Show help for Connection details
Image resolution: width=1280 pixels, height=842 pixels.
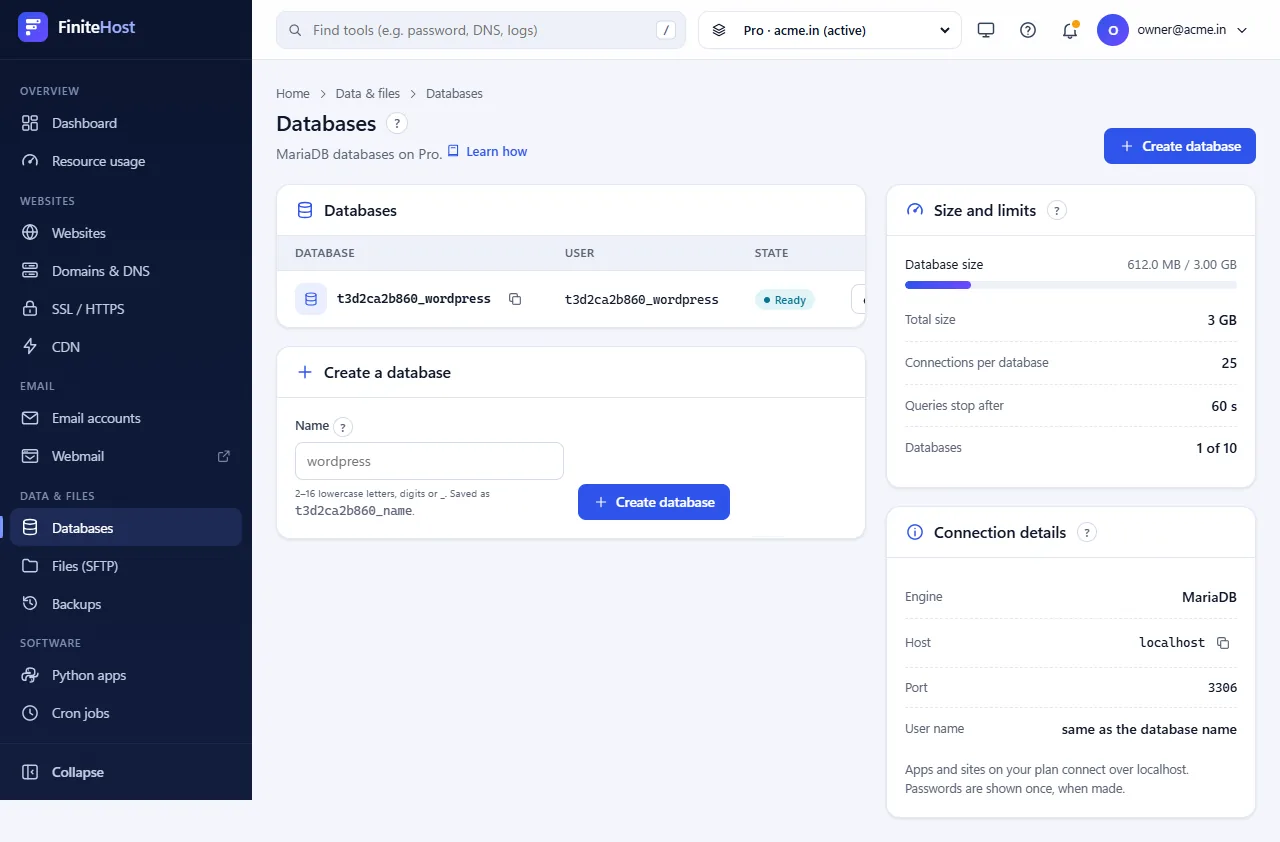coord(1087,533)
